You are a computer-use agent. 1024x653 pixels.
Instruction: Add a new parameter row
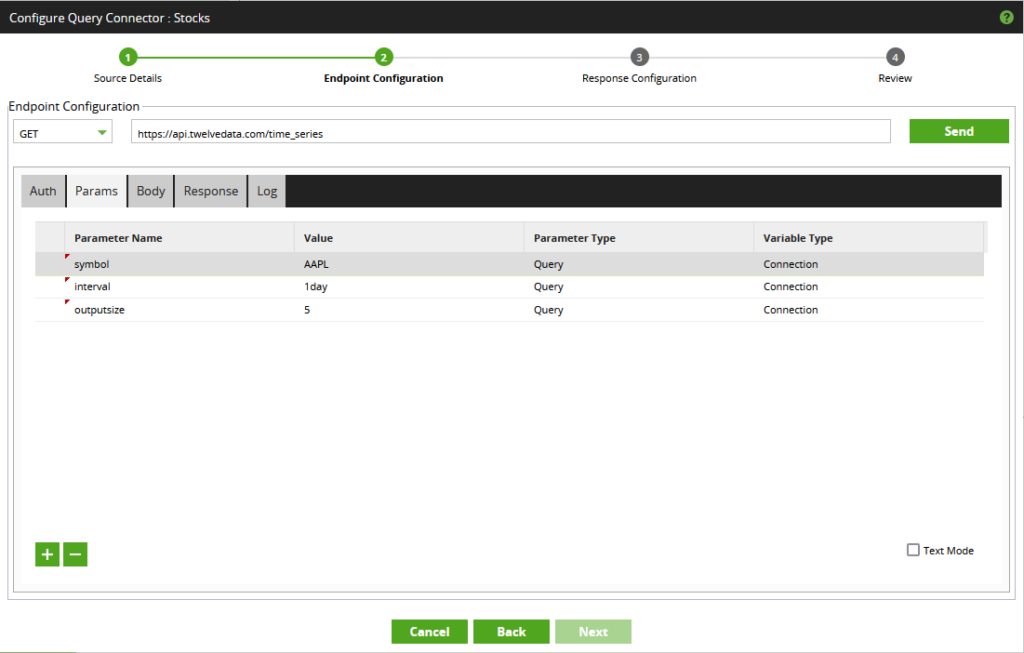pos(46,553)
